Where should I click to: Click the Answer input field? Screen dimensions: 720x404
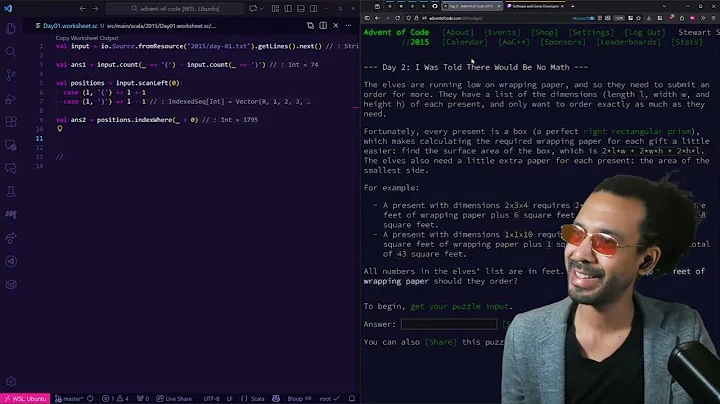click(x=449, y=324)
